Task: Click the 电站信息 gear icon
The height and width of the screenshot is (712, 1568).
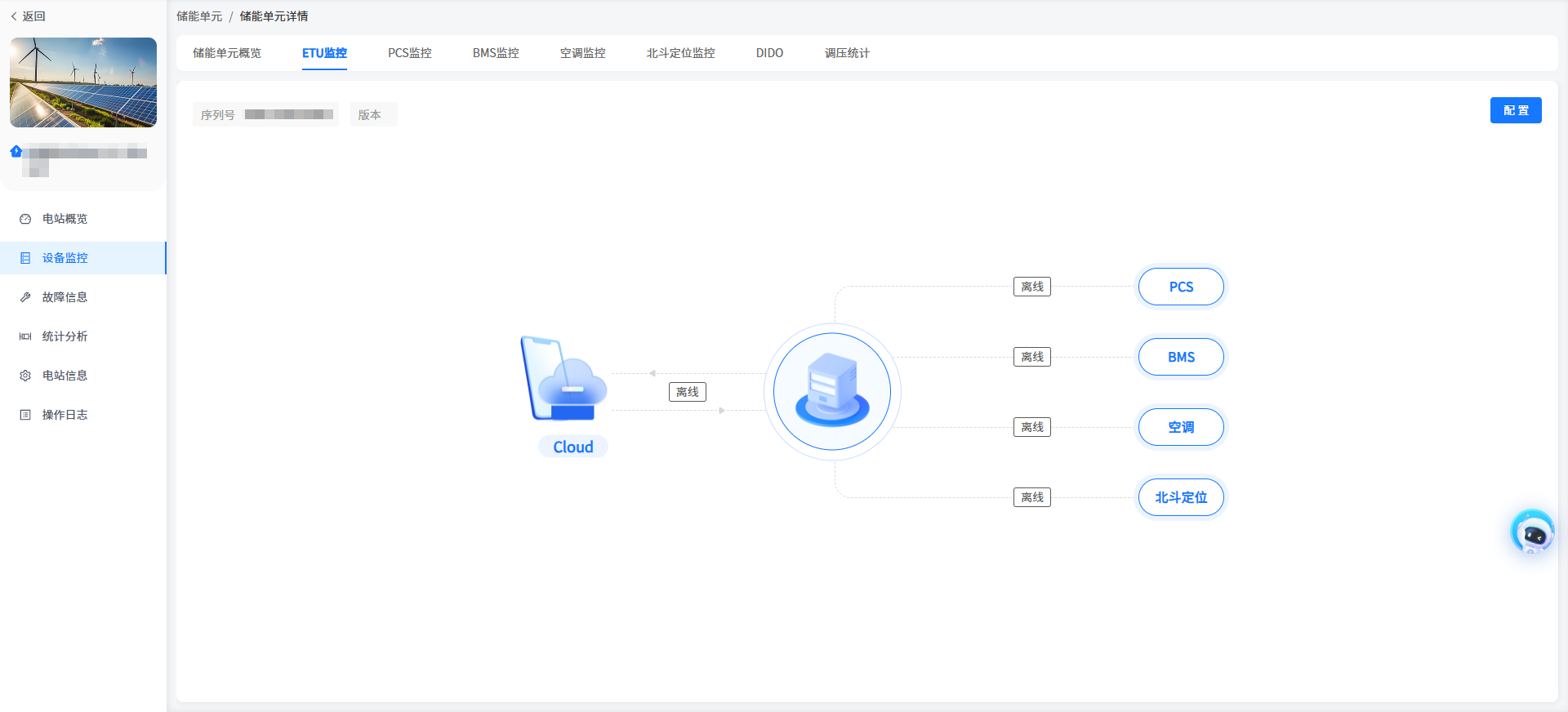Action: click(25, 376)
